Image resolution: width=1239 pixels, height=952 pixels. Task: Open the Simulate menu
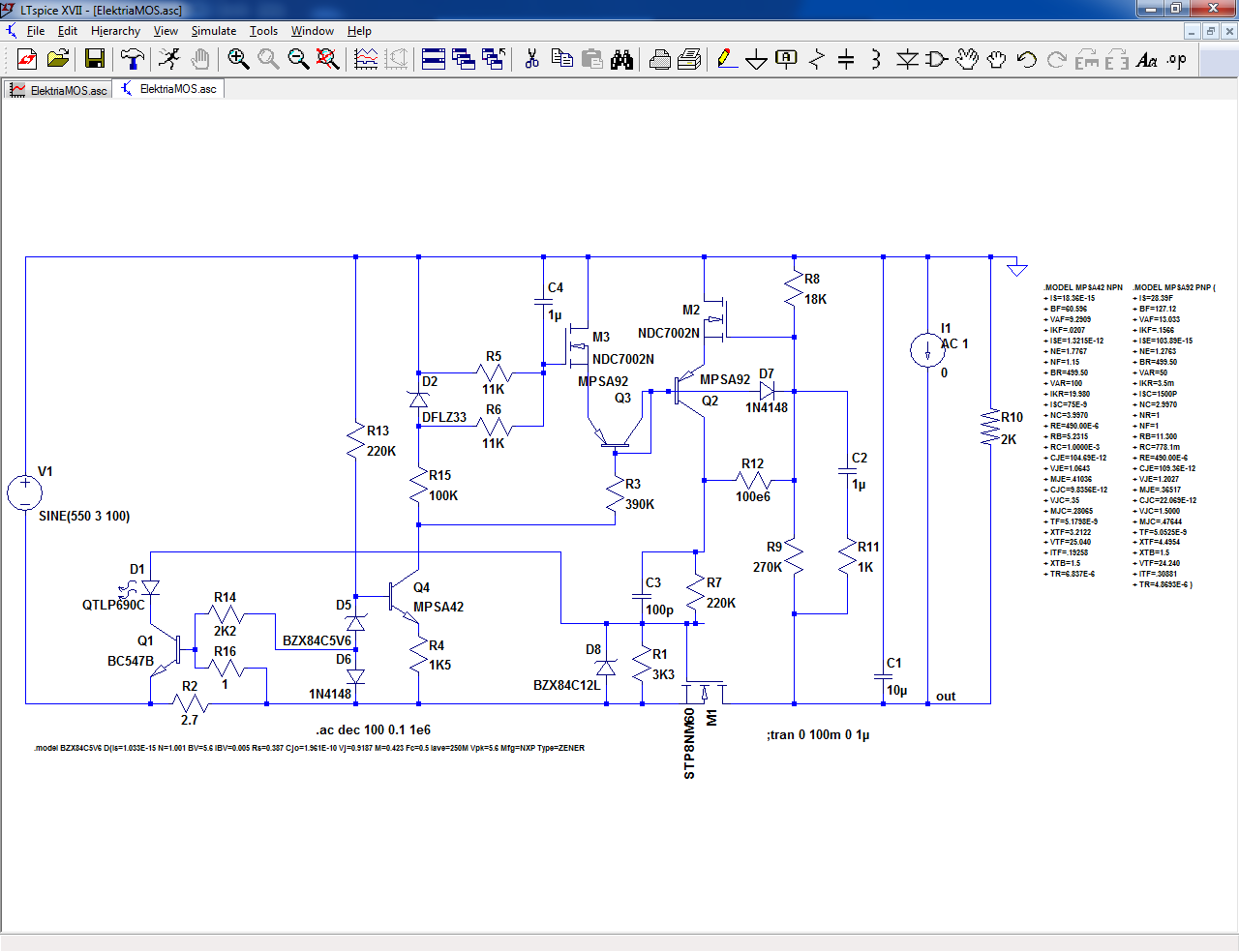click(214, 31)
